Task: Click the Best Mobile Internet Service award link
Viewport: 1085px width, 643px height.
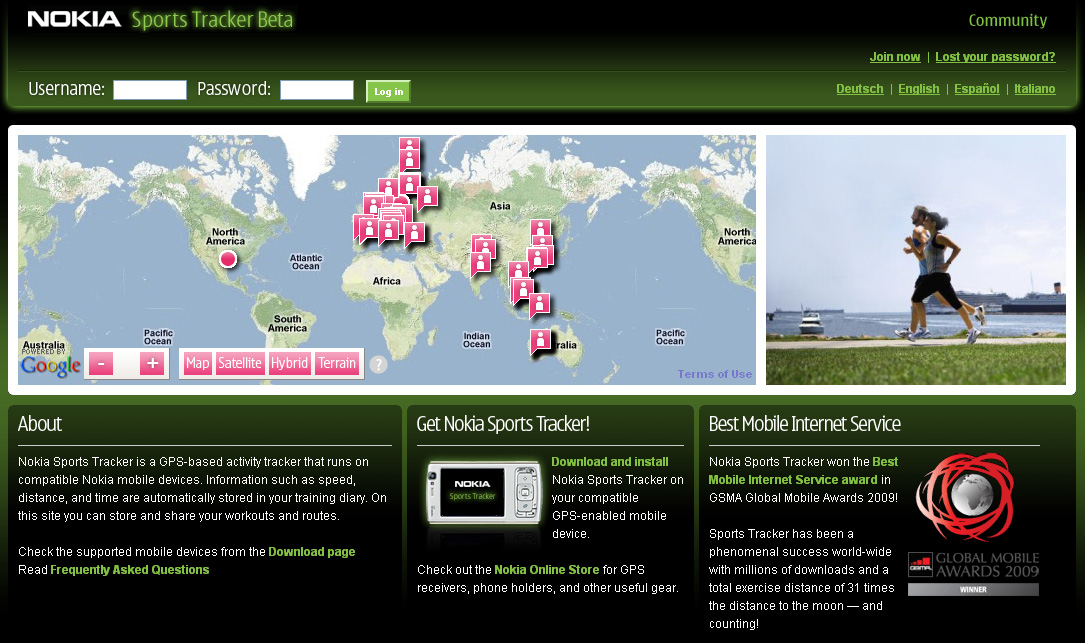Action: 803,471
